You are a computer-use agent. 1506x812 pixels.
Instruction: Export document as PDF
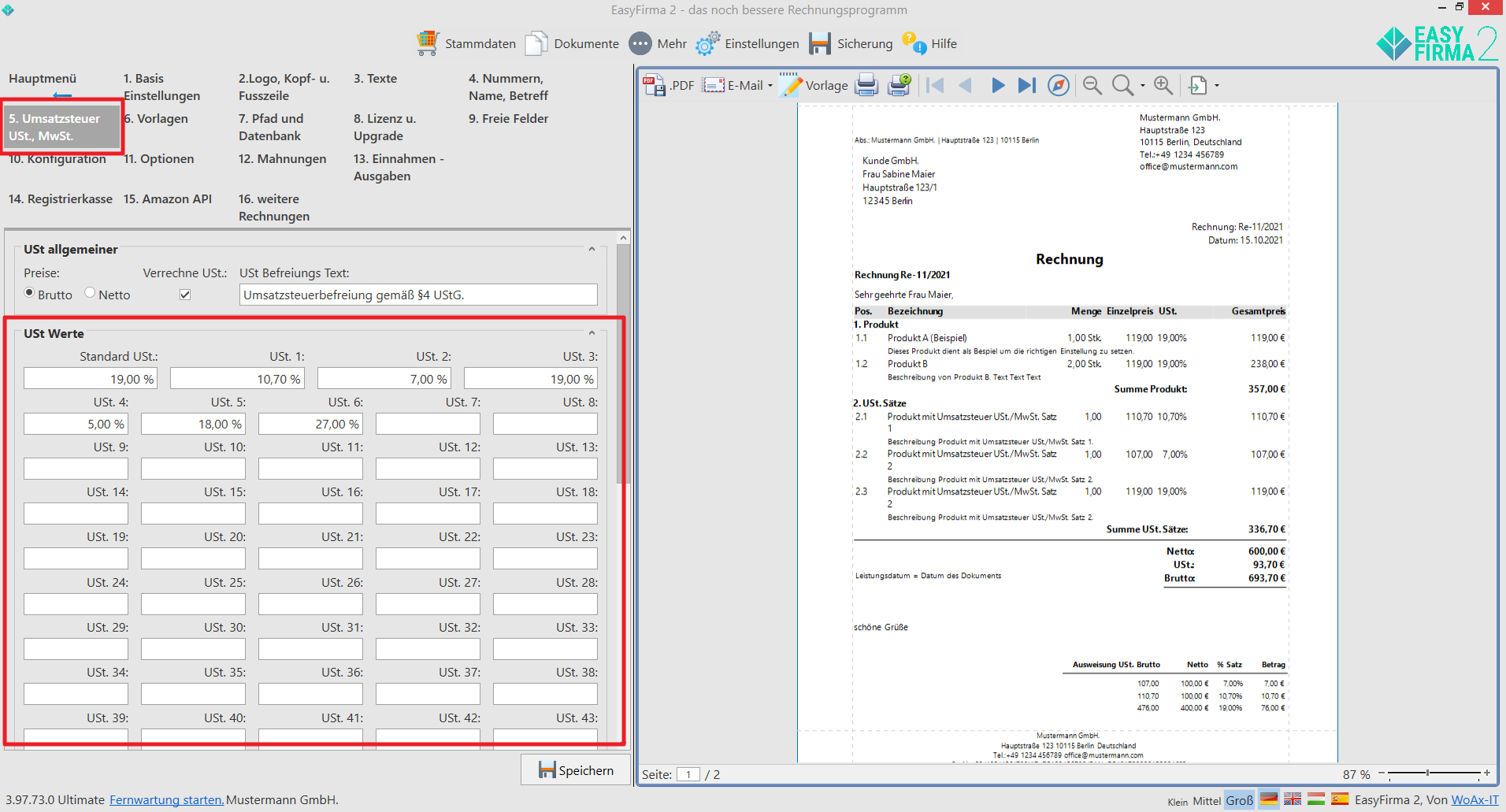point(669,85)
